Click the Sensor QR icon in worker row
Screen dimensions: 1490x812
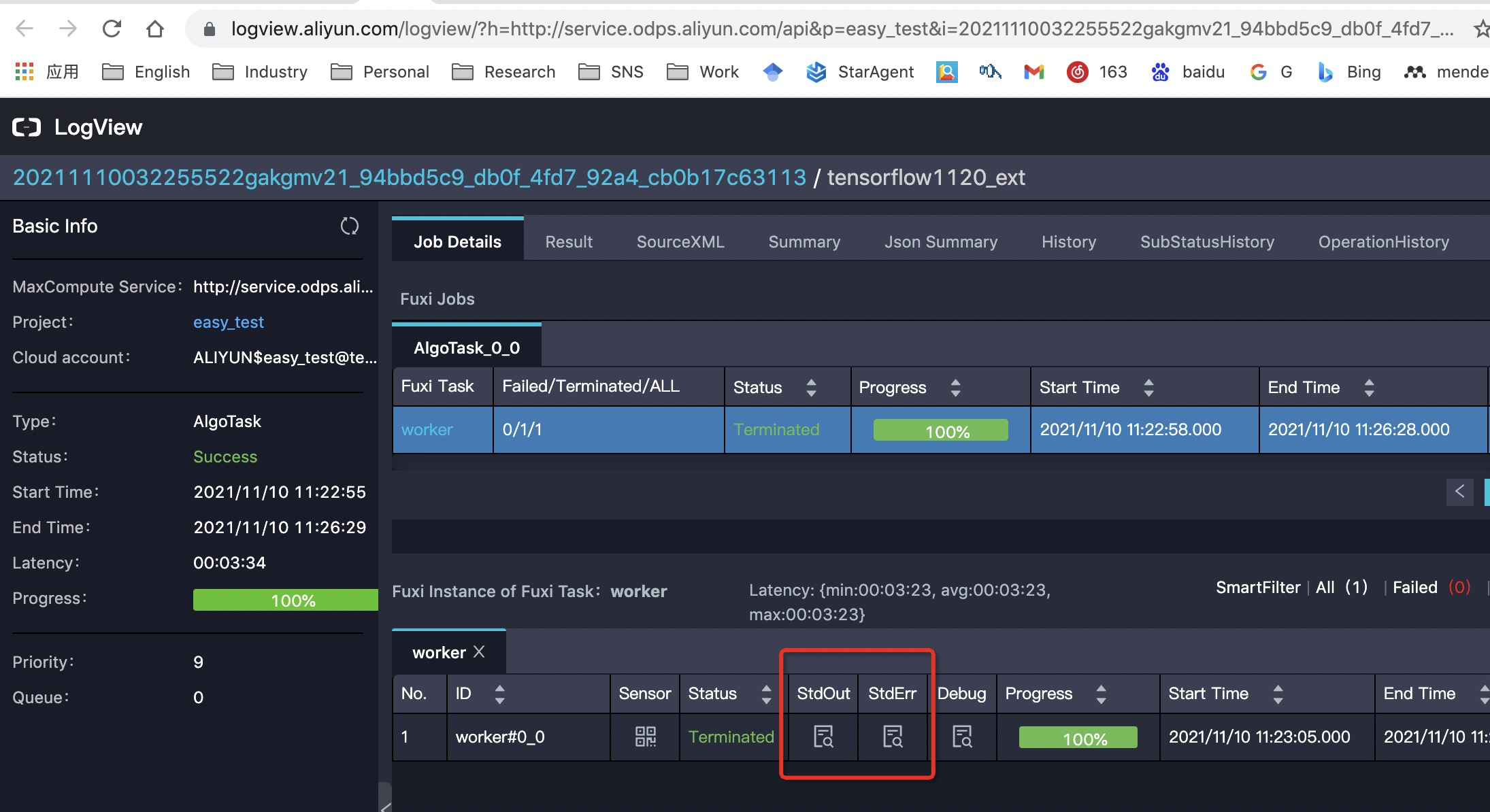tap(645, 737)
